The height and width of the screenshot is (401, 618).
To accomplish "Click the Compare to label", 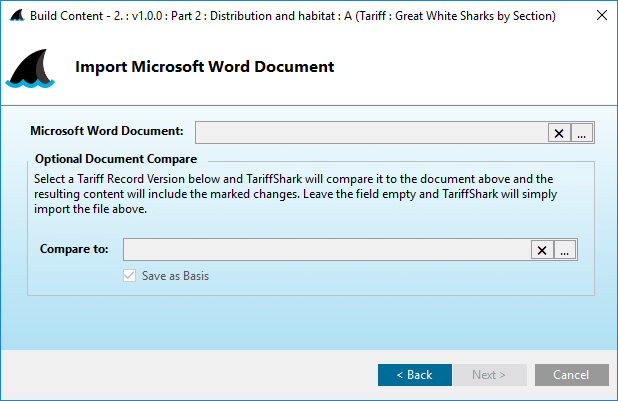I will (74, 250).
